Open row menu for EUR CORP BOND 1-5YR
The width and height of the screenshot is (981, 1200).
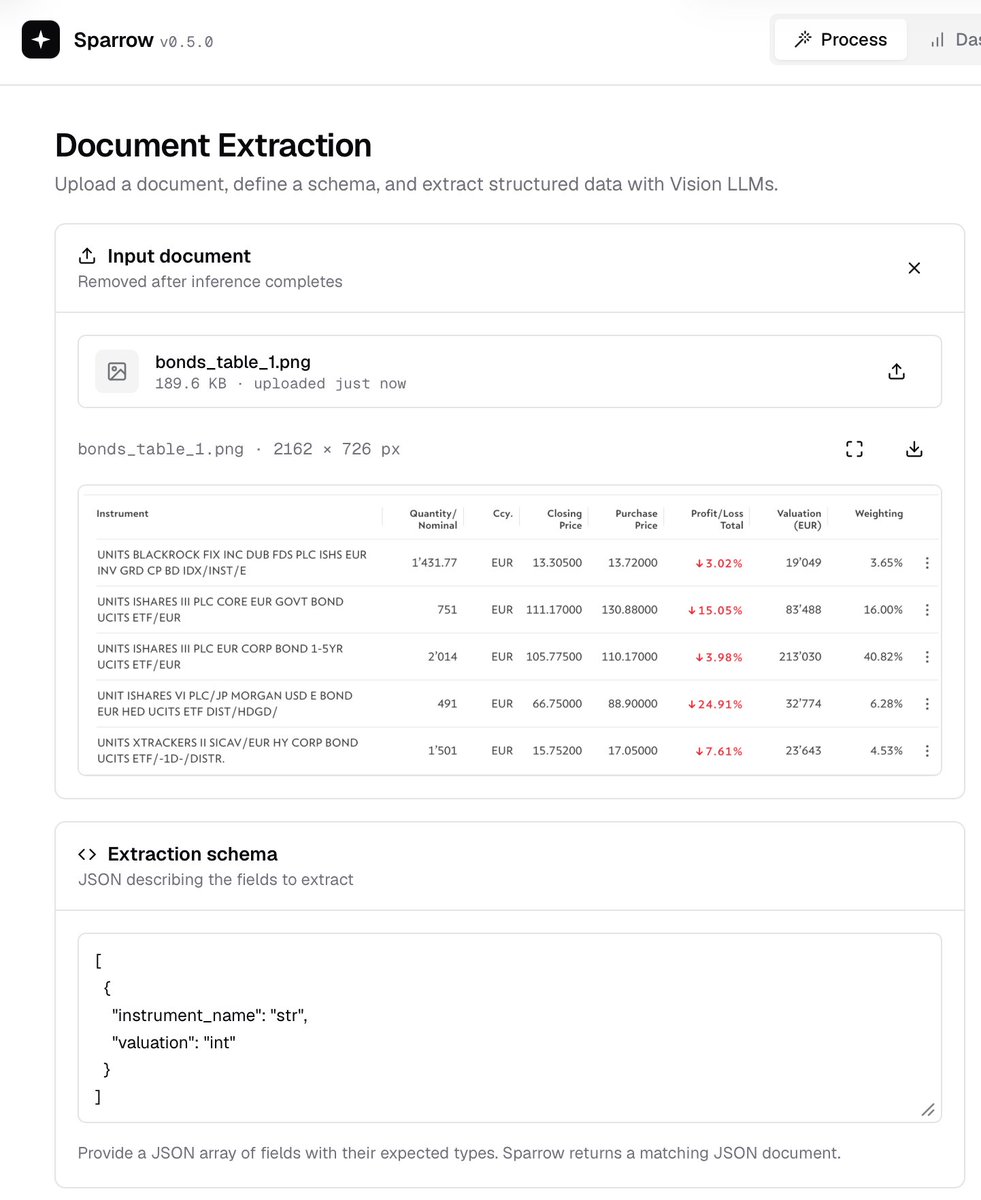pos(927,657)
